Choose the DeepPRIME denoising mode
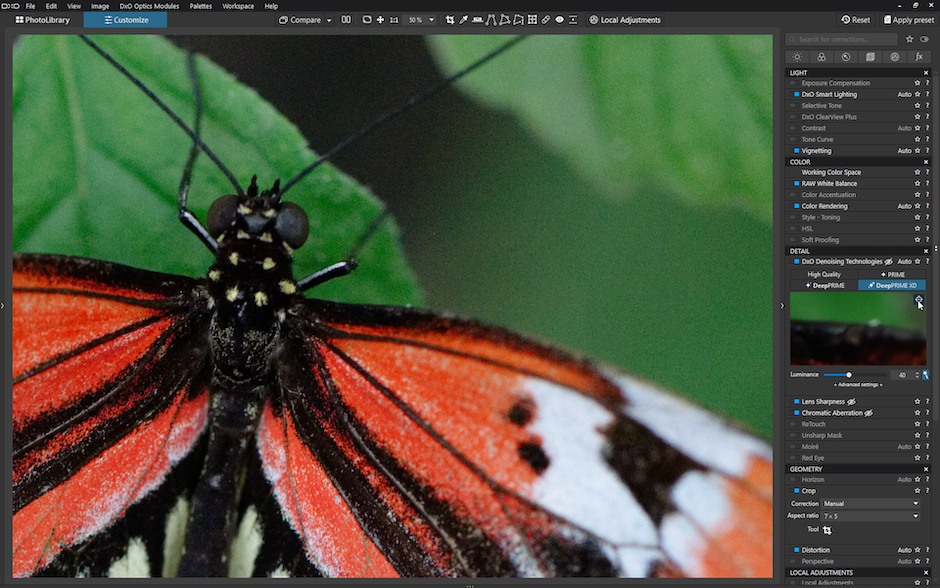The width and height of the screenshot is (940, 588). 824,285
